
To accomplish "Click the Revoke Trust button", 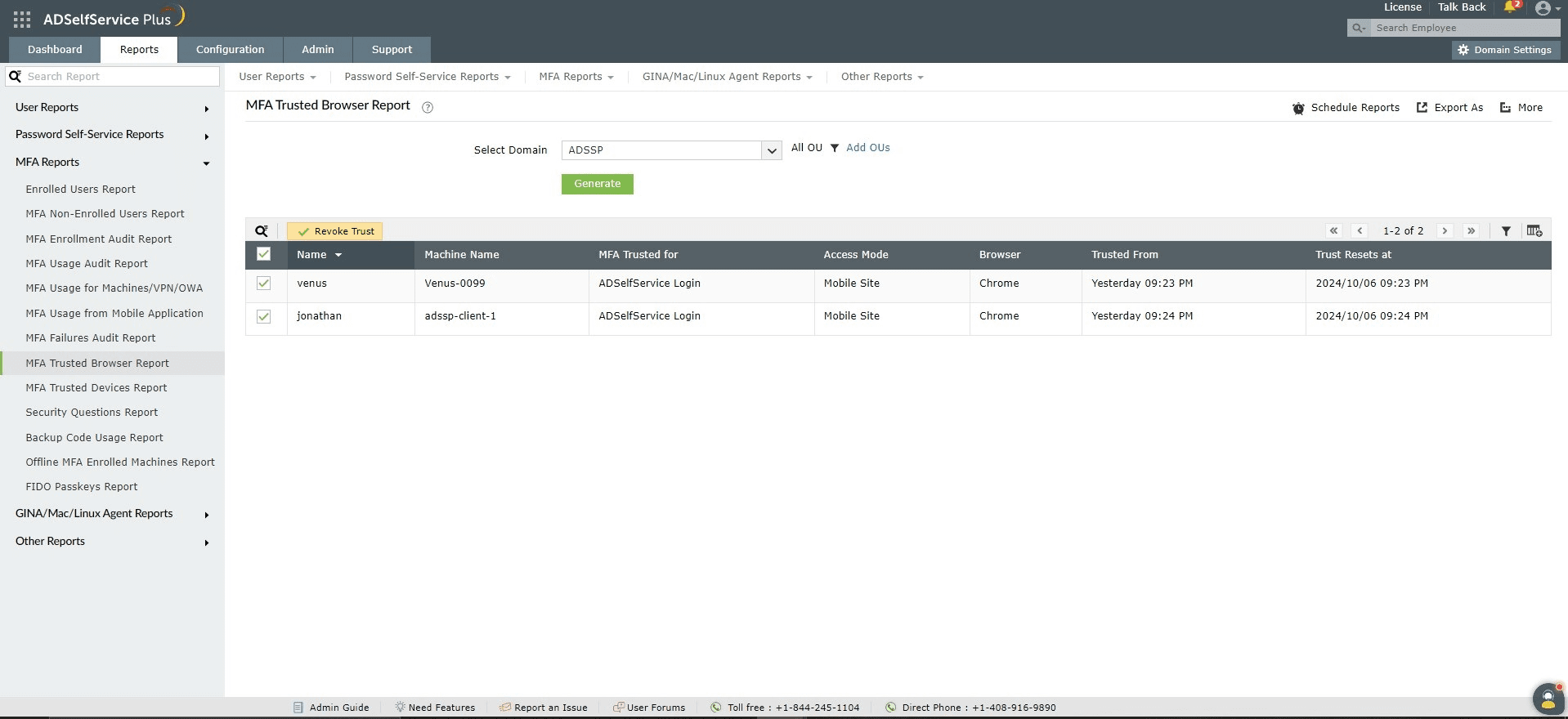I will 335,231.
